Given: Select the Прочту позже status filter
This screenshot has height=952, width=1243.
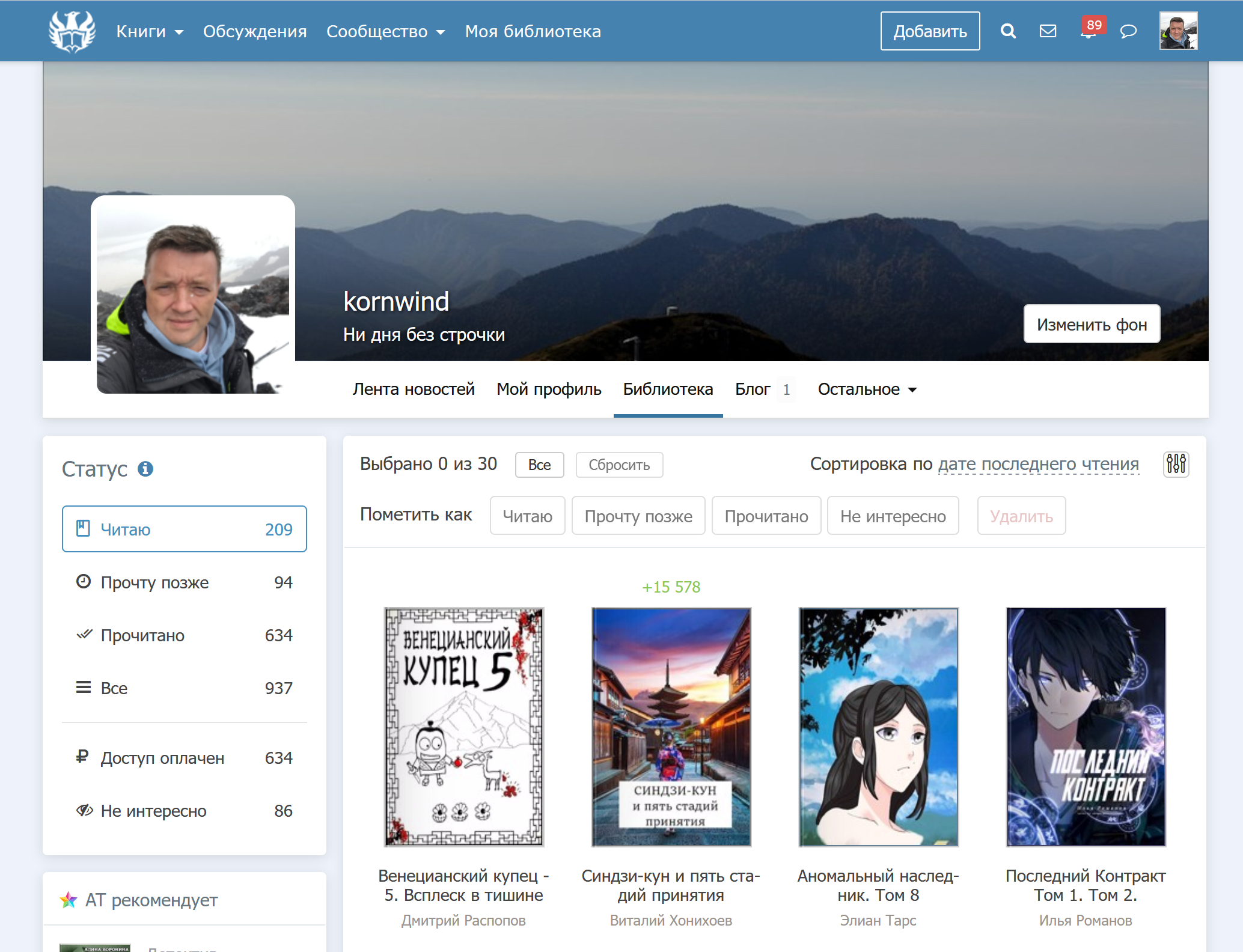Looking at the screenshot, I should (x=184, y=582).
